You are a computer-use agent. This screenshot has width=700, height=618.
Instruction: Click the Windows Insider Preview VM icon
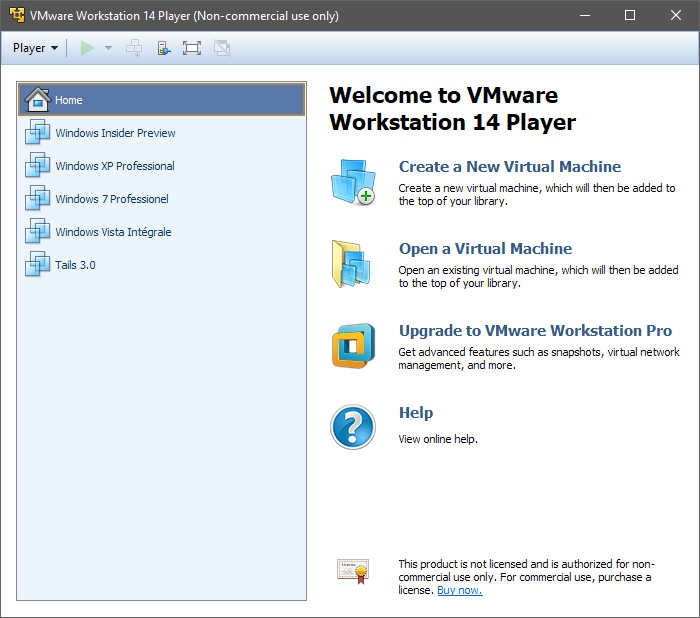click(38, 132)
